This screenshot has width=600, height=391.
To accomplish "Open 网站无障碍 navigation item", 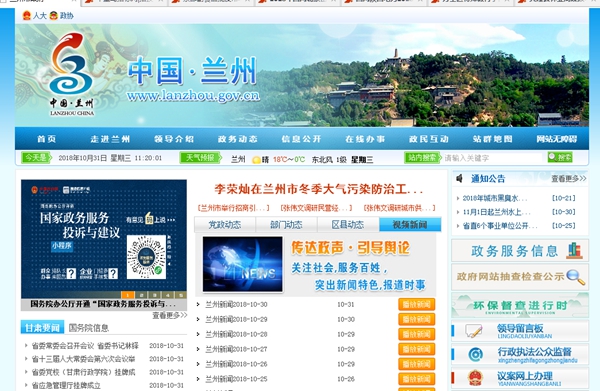I will coord(557,139).
